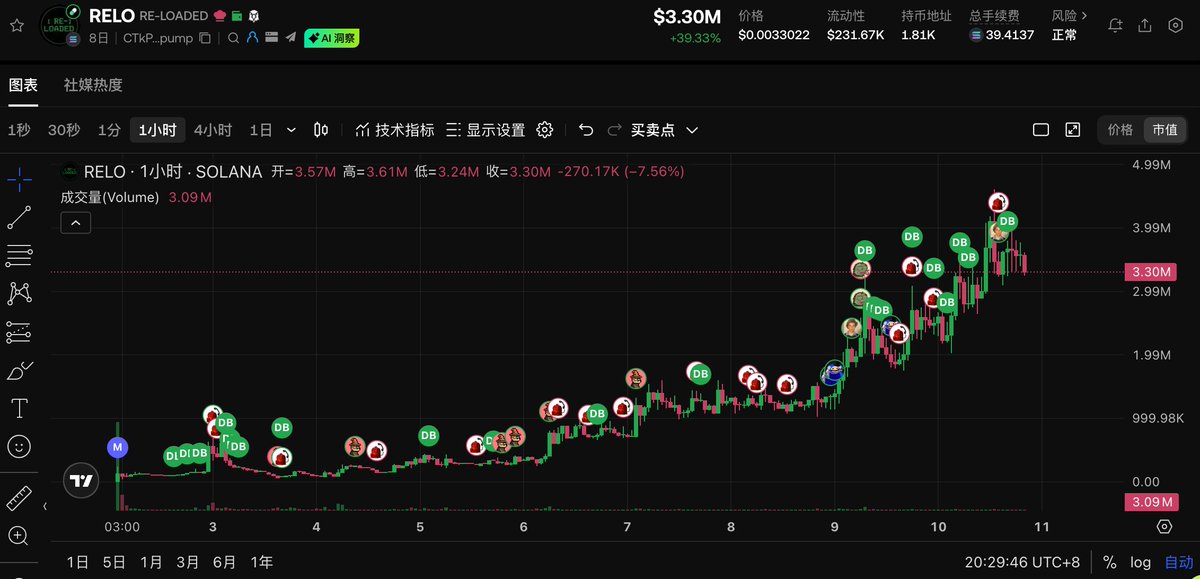This screenshot has width=1200, height=579.
Task: Select the brush drawing tool
Action: 19,370
